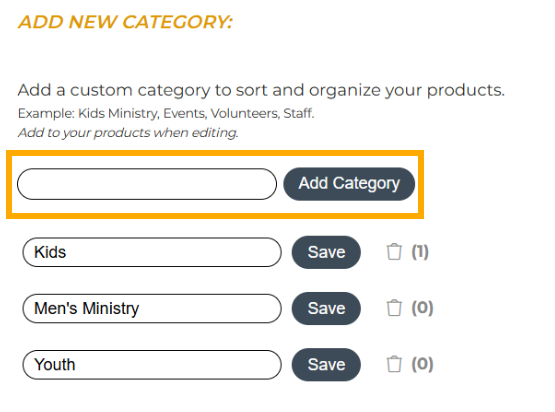Click the orange highlight frame border
The image size is (555, 412).
[x=215, y=153]
